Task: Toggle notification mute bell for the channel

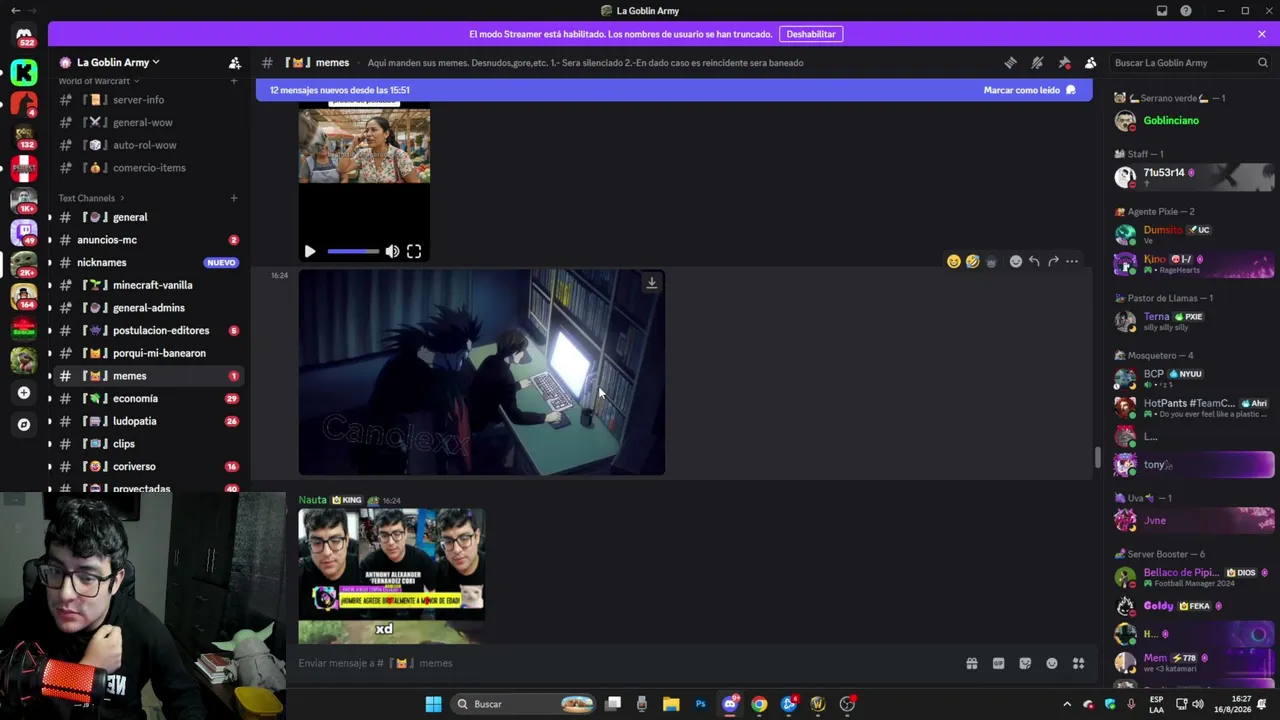Action: click(x=1037, y=63)
